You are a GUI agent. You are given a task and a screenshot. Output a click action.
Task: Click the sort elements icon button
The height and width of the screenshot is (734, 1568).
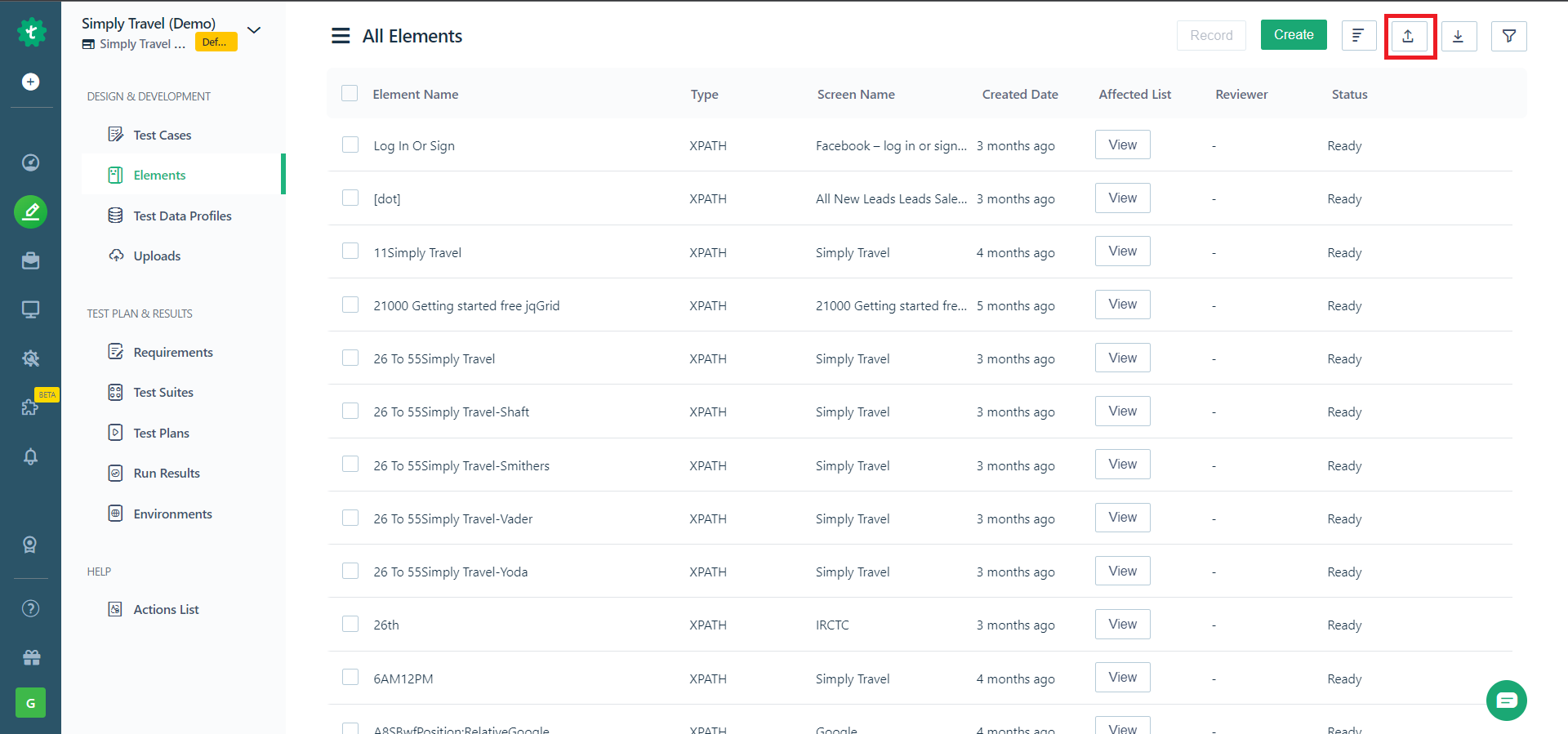click(1359, 36)
